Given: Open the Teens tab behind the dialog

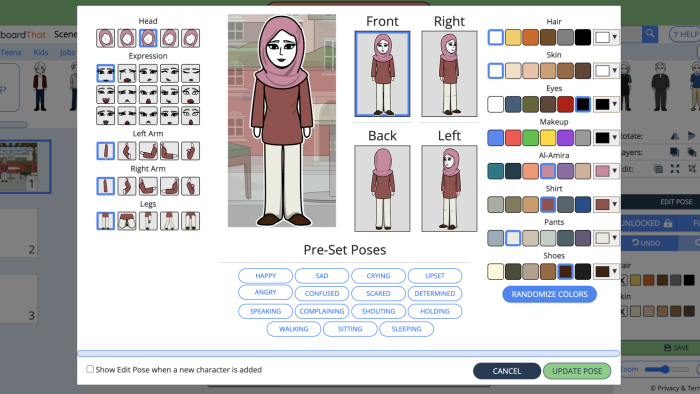Looking at the screenshot, I should click(x=11, y=52).
